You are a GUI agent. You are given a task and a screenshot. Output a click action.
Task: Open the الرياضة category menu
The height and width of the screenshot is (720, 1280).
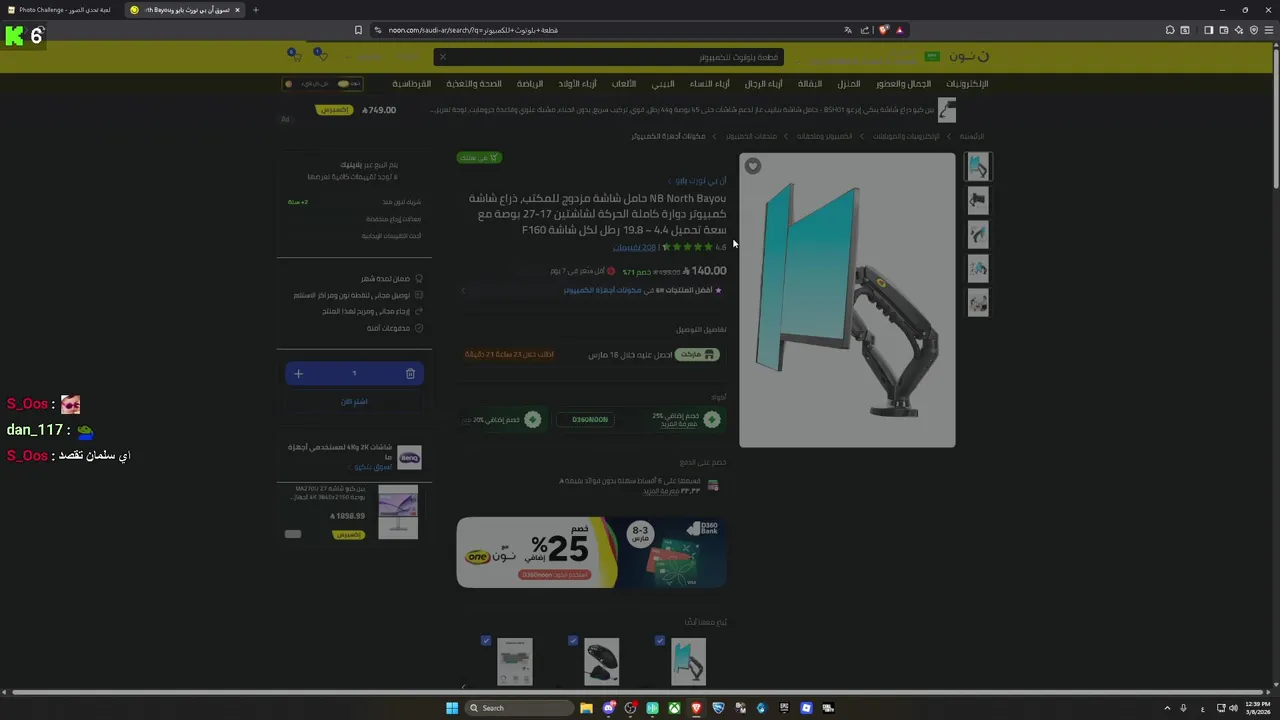pyautogui.click(x=530, y=84)
